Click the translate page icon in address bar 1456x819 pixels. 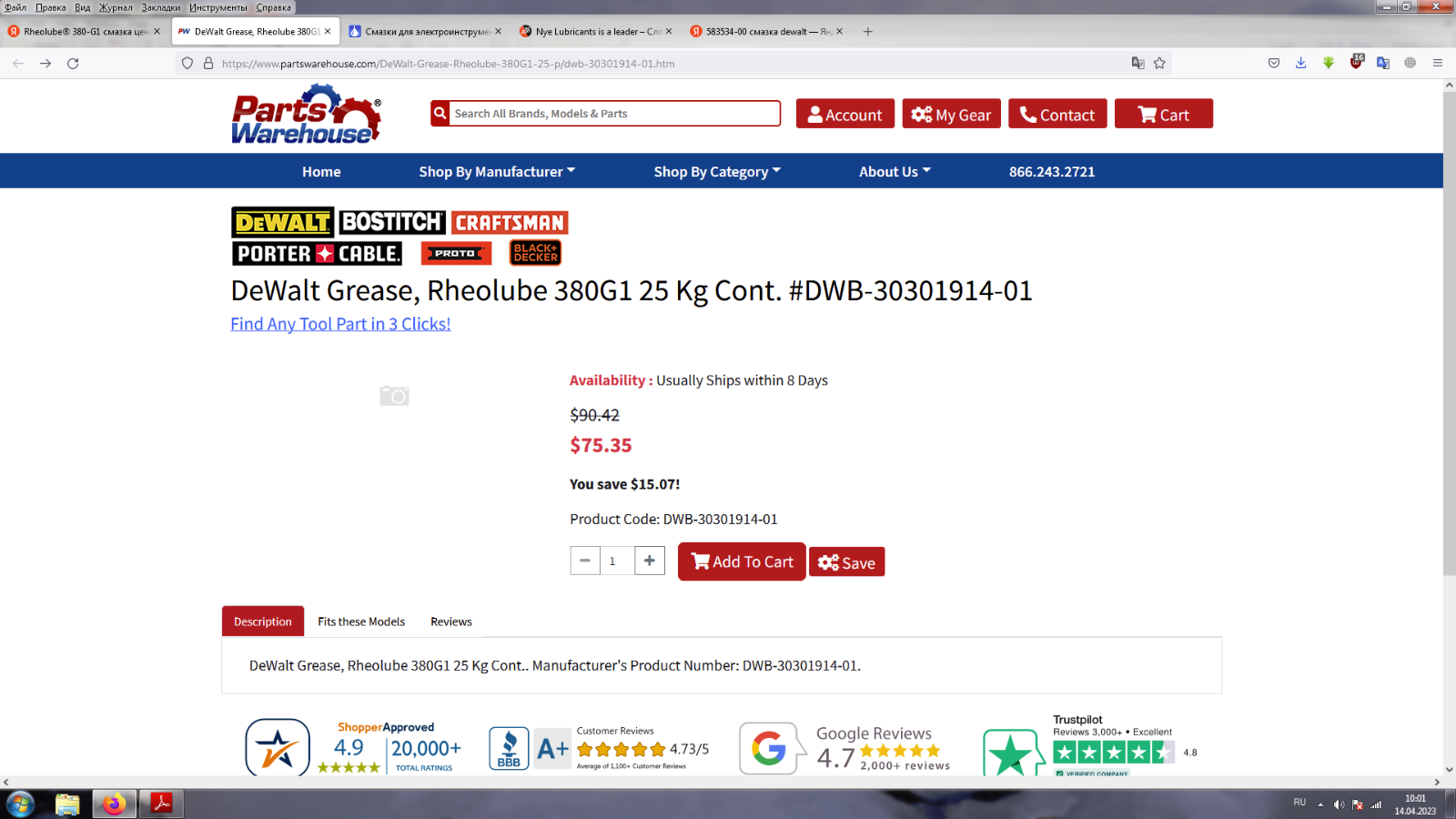tap(1137, 64)
